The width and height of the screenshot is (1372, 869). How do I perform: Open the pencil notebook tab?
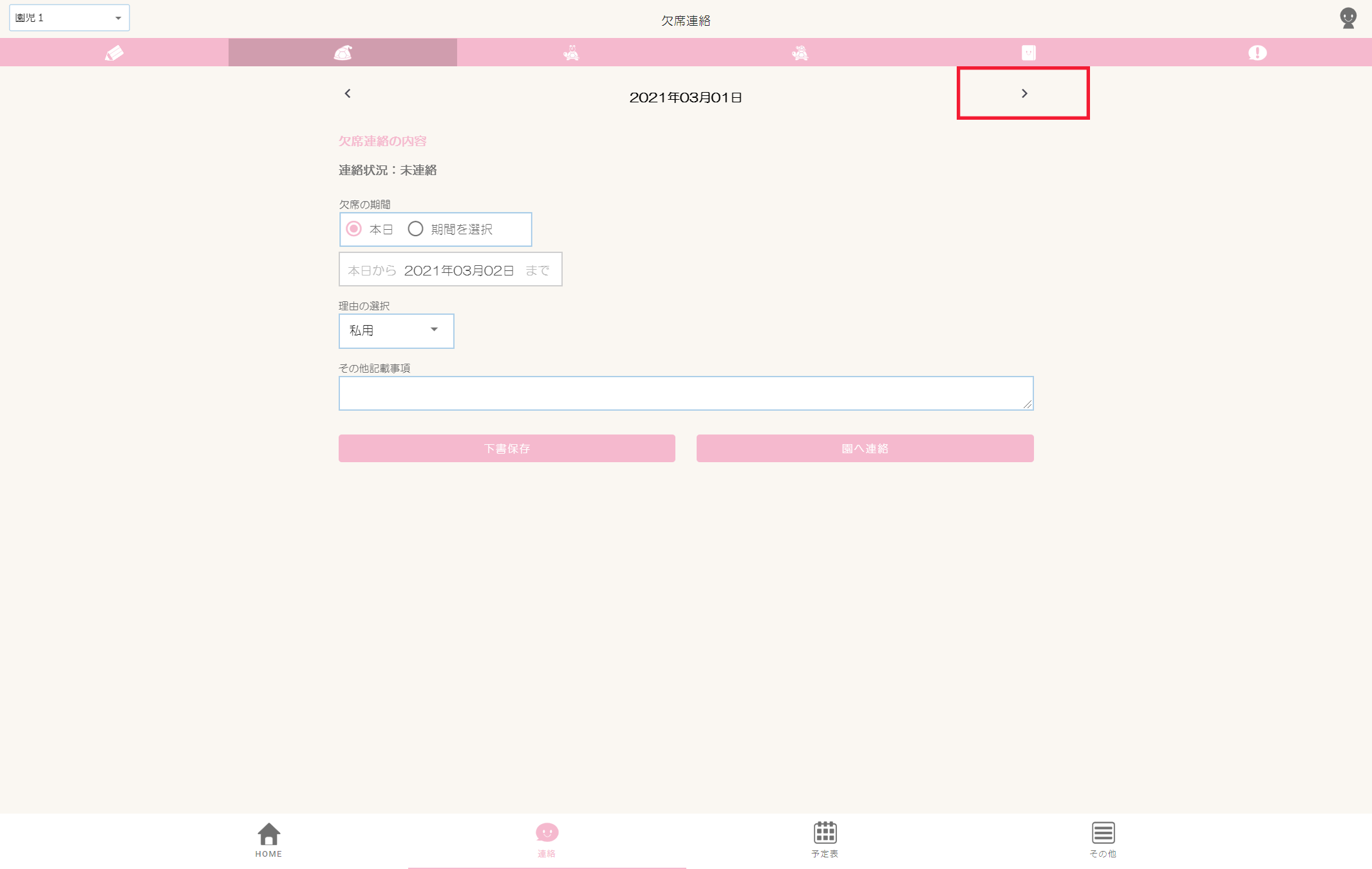click(114, 52)
